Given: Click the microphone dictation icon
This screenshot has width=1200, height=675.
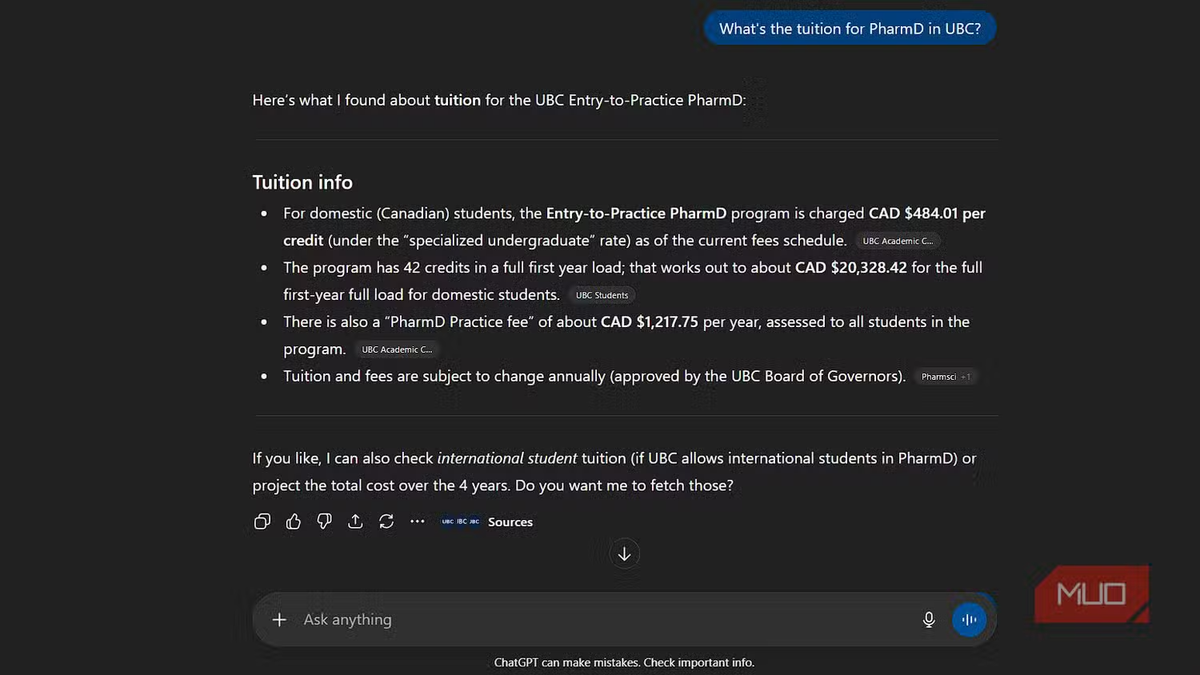Looking at the screenshot, I should (x=929, y=620).
